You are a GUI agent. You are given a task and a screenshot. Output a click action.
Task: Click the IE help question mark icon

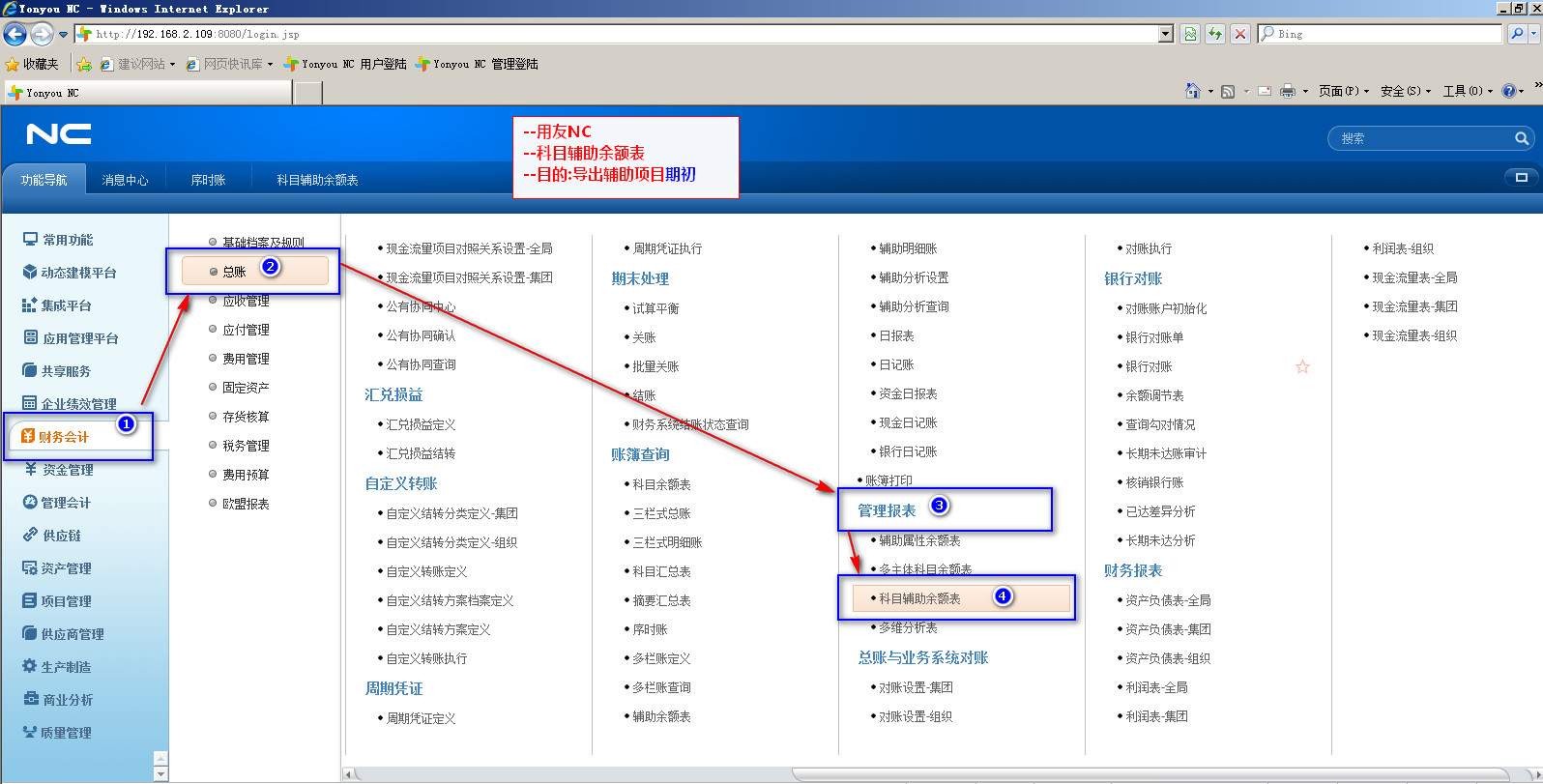1508,91
